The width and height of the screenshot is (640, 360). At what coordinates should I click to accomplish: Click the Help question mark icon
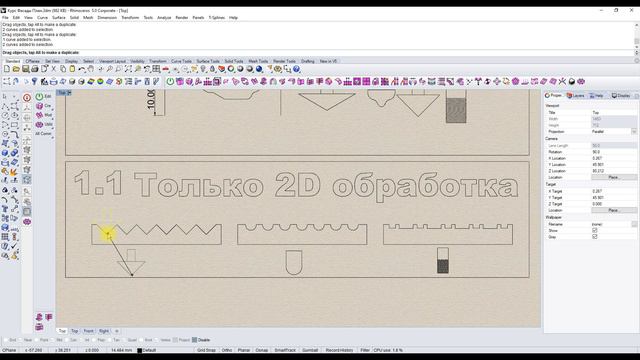pyautogui.click(x=297, y=69)
